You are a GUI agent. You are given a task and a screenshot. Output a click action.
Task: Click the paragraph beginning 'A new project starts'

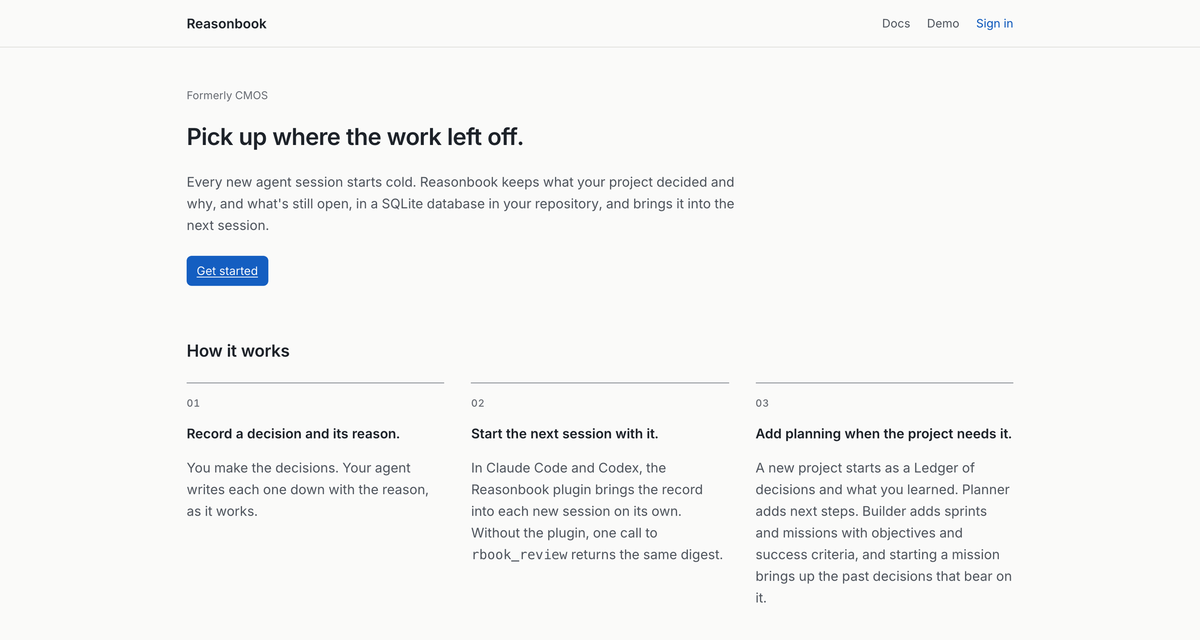(x=884, y=532)
